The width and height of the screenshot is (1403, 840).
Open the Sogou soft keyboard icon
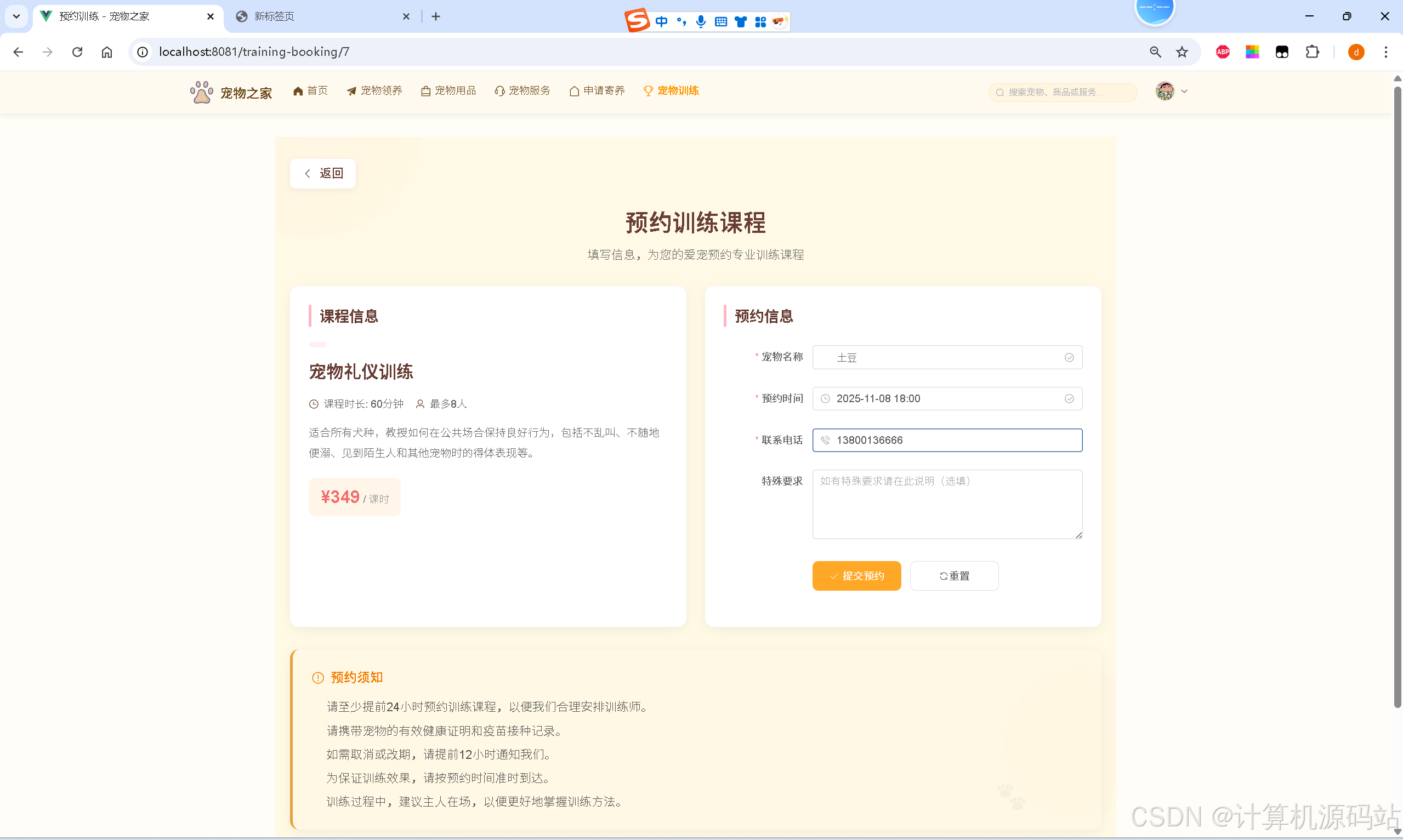tap(721, 21)
